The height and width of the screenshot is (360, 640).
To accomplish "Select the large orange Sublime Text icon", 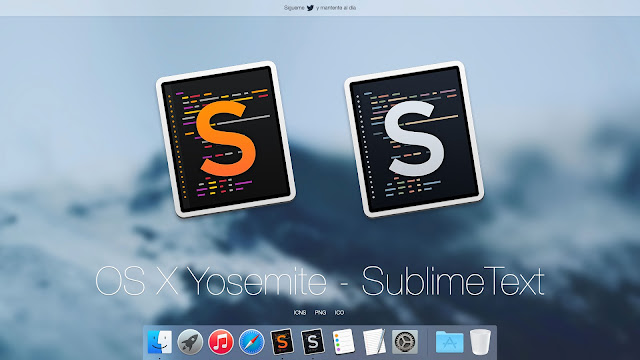I will pos(226,139).
